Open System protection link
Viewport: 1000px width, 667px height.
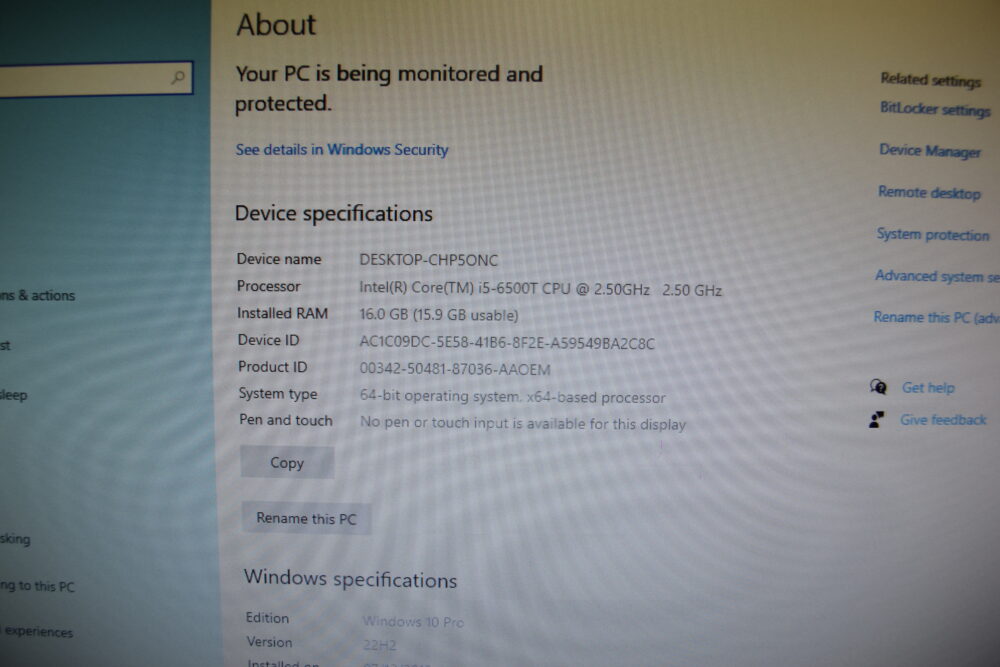click(933, 235)
